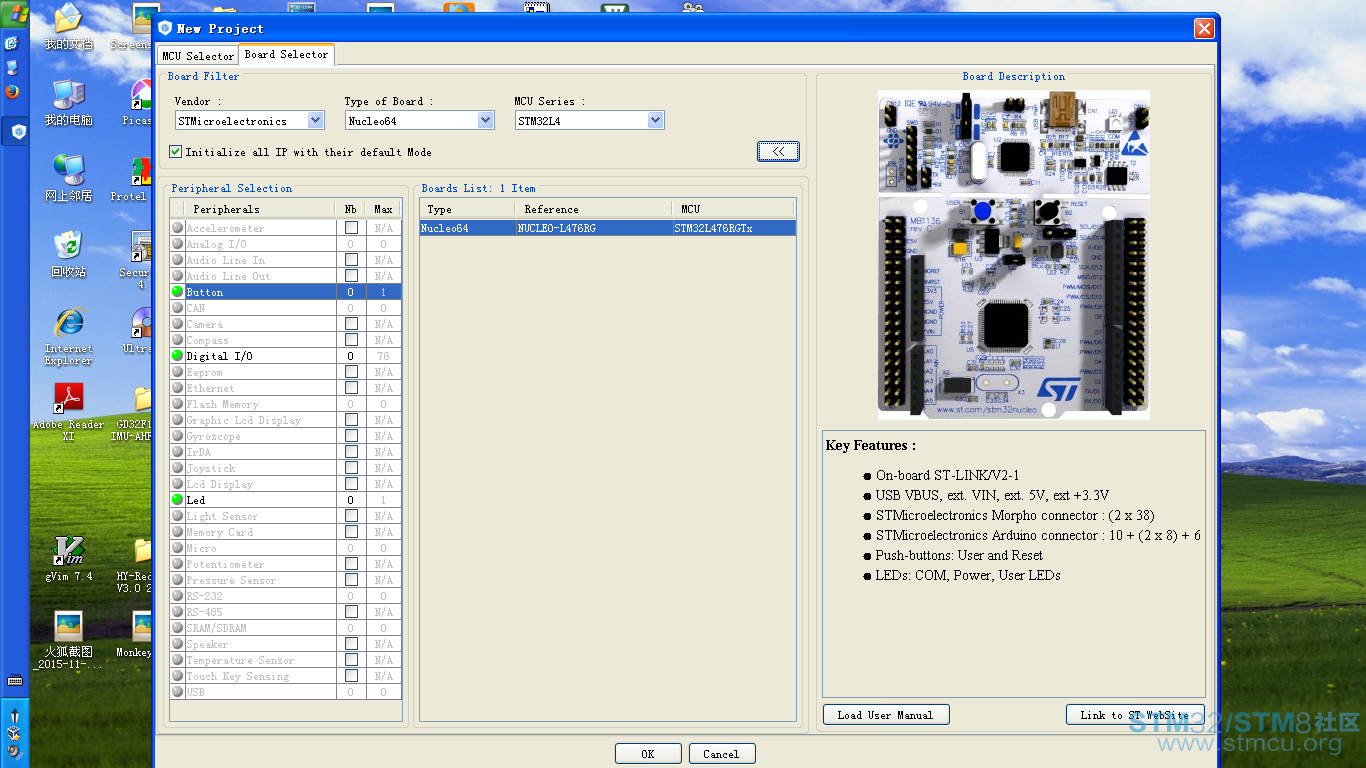Click the Reference column header
The width and height of the screenshot is (1366, 768).
point(593,209)
